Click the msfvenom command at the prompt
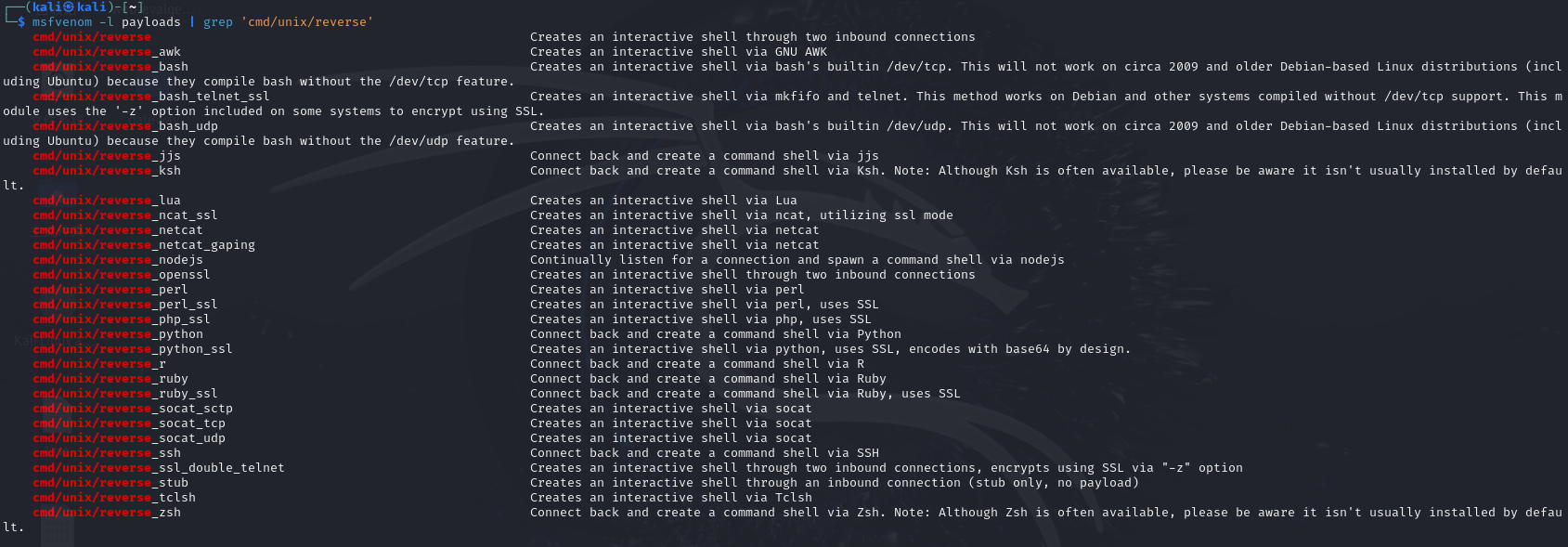This screenshot has width=1568, height=547. (62, 22)
